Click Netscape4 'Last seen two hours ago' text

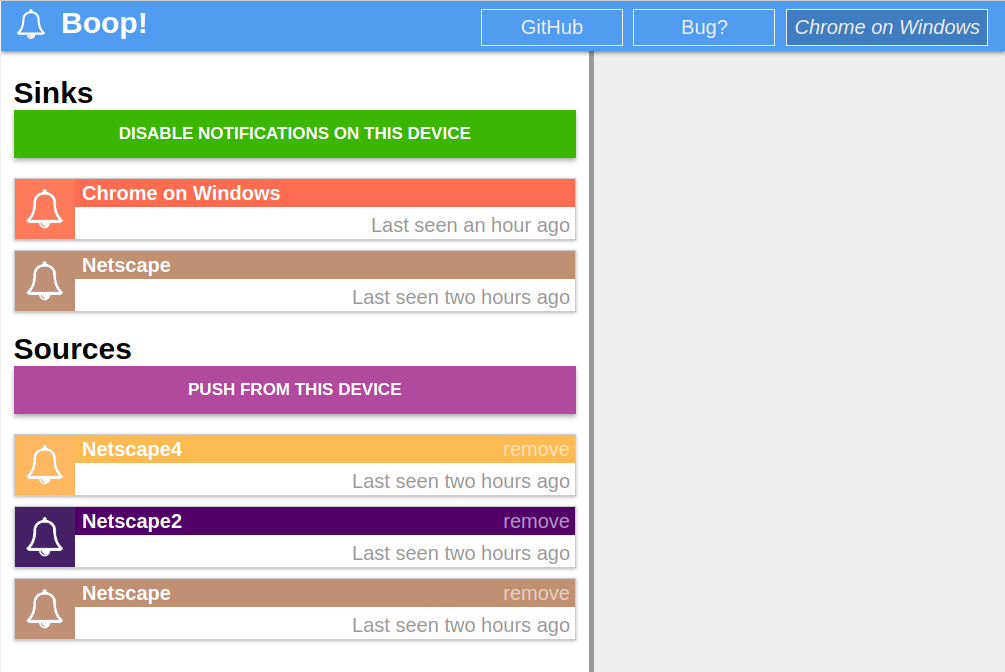[461, 481]
